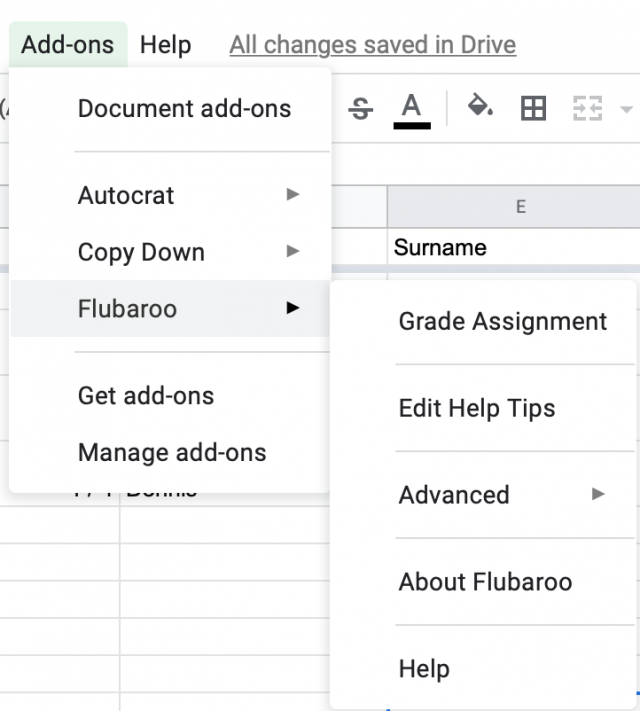Expand the Advanced submenu arrow
This screenshot has height=711, width=640.
pyautogui.click(x=598, y=494)
